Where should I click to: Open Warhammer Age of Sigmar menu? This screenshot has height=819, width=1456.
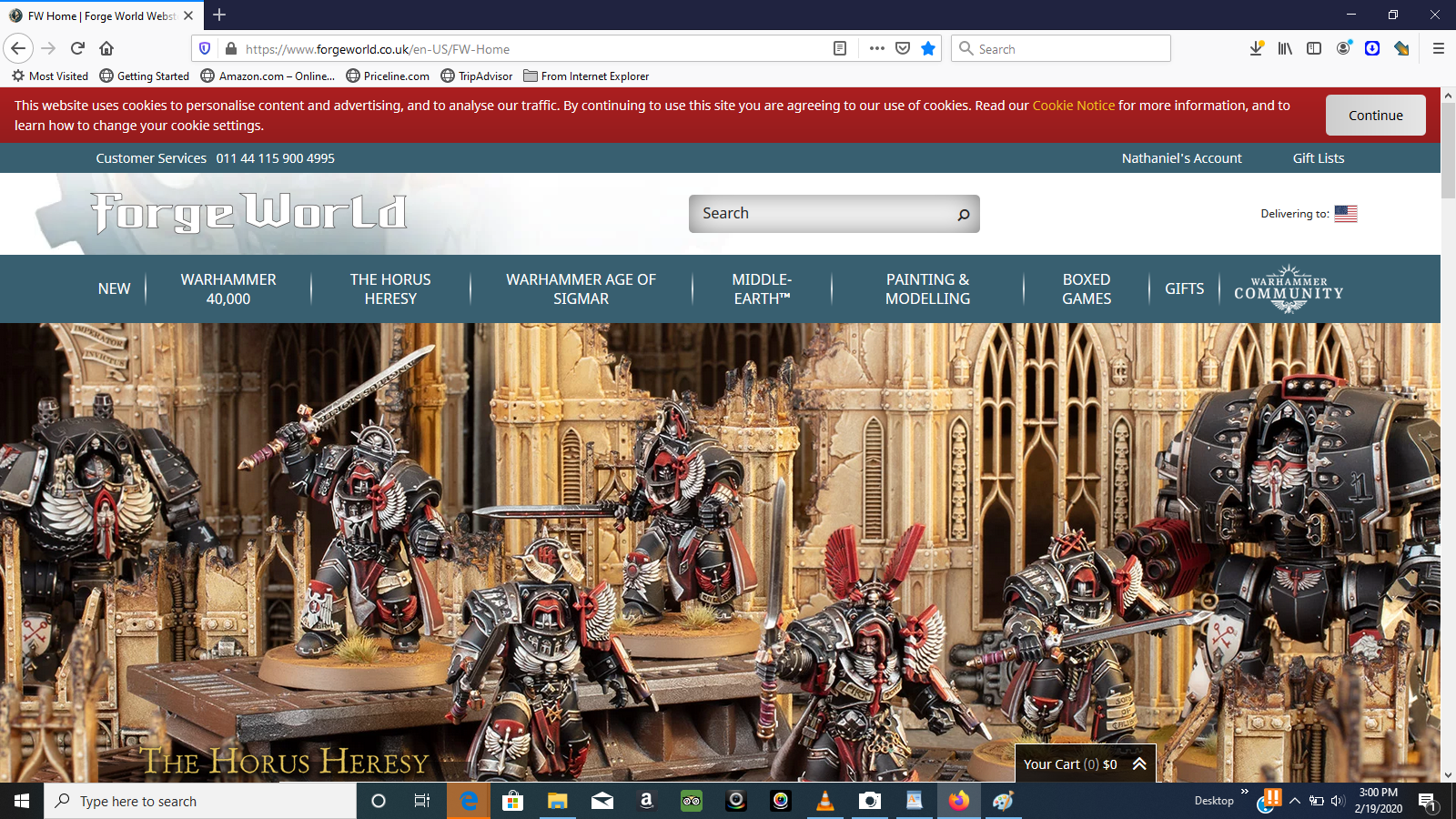(581, 288)
